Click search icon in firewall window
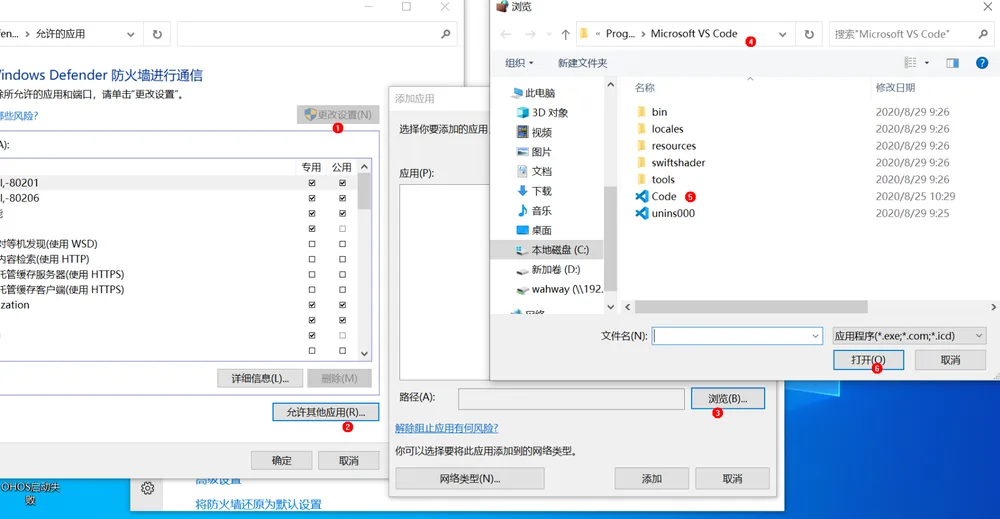The image size is (1000, 519). click(x=445, y=34)
